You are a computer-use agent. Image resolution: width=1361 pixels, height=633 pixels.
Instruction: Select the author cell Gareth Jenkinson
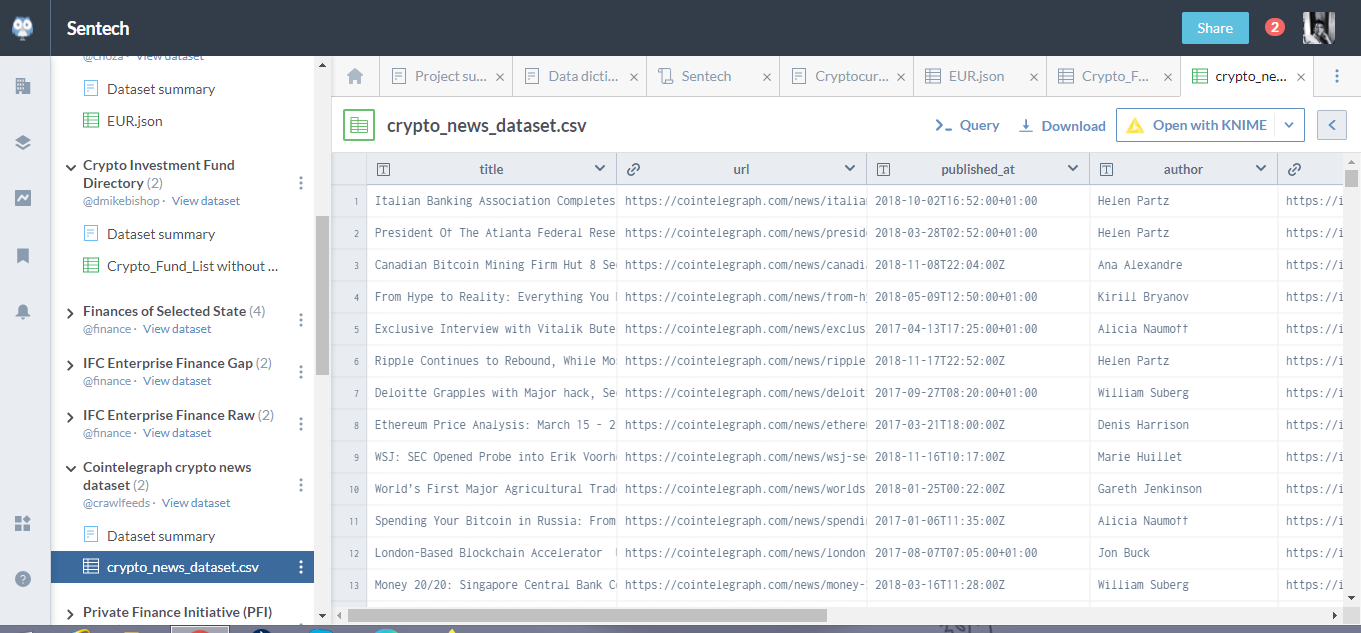pos(1184,489)
